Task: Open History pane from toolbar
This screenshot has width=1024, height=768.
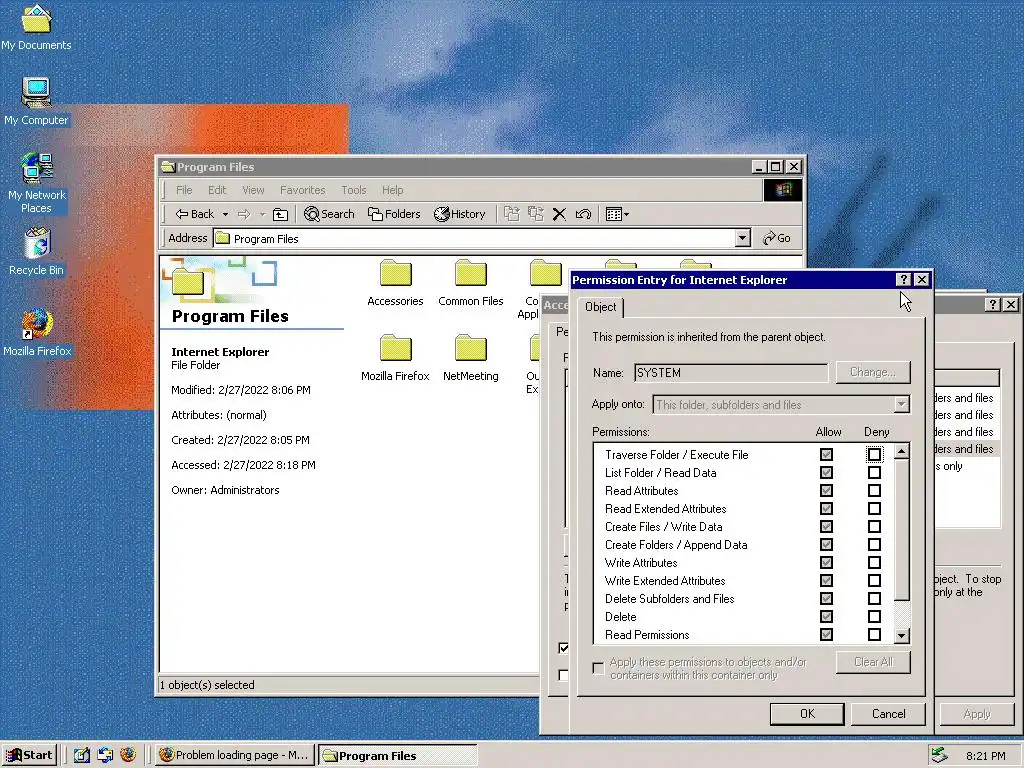Action: (x=460, y=214)
